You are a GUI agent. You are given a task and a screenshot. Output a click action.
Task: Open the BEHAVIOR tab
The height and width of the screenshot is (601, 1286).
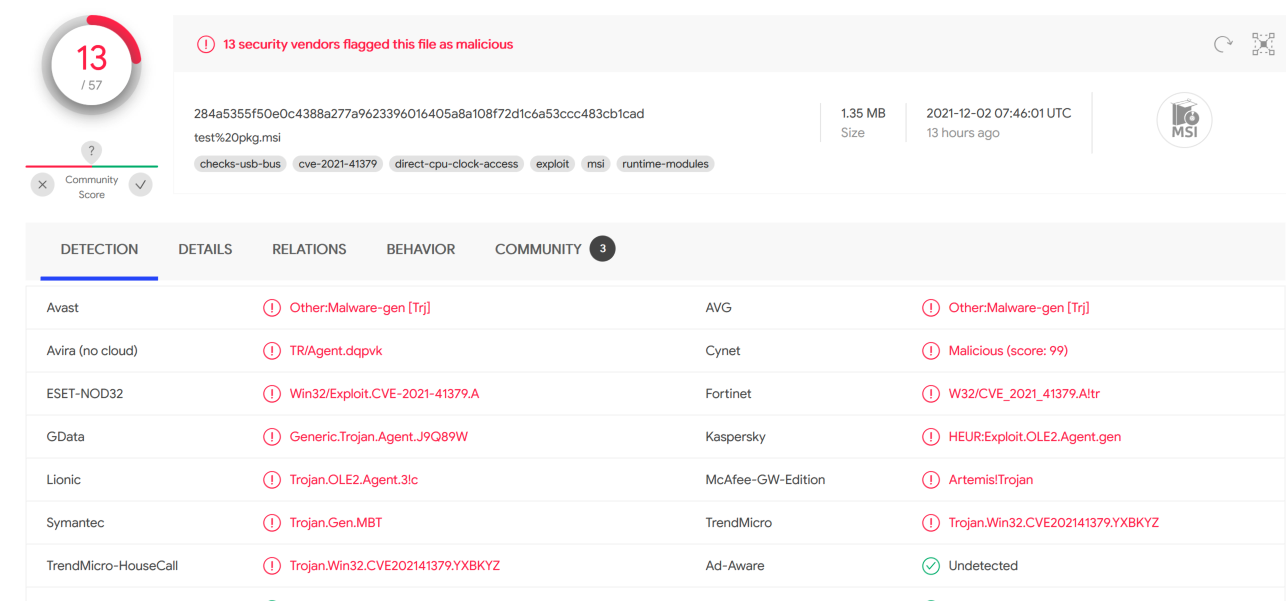(x=421, y=249)
